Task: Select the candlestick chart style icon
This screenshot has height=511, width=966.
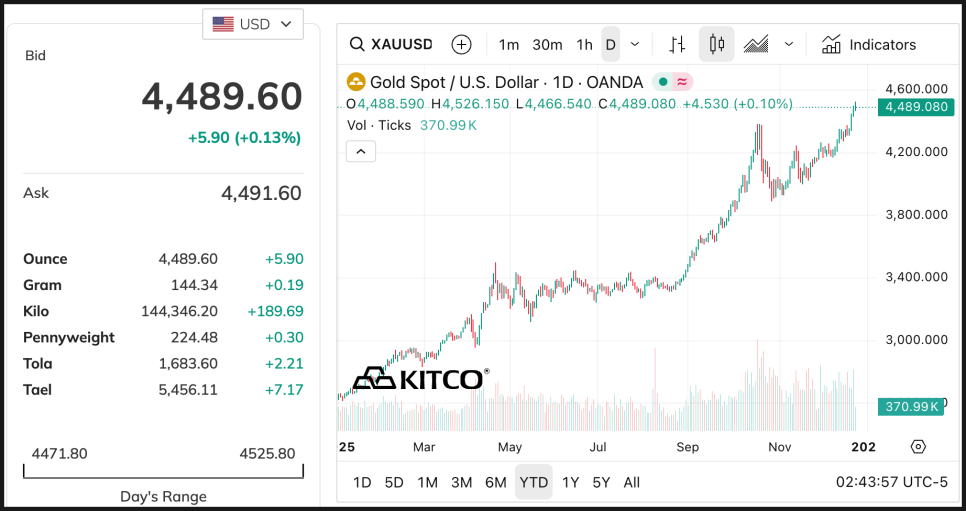Action: pyautogui.click(x=716, y=44)
